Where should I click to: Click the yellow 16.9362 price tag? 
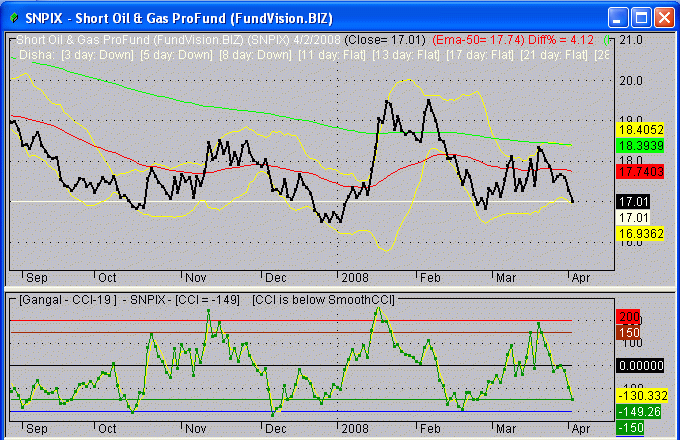click(x=641, y=234)
